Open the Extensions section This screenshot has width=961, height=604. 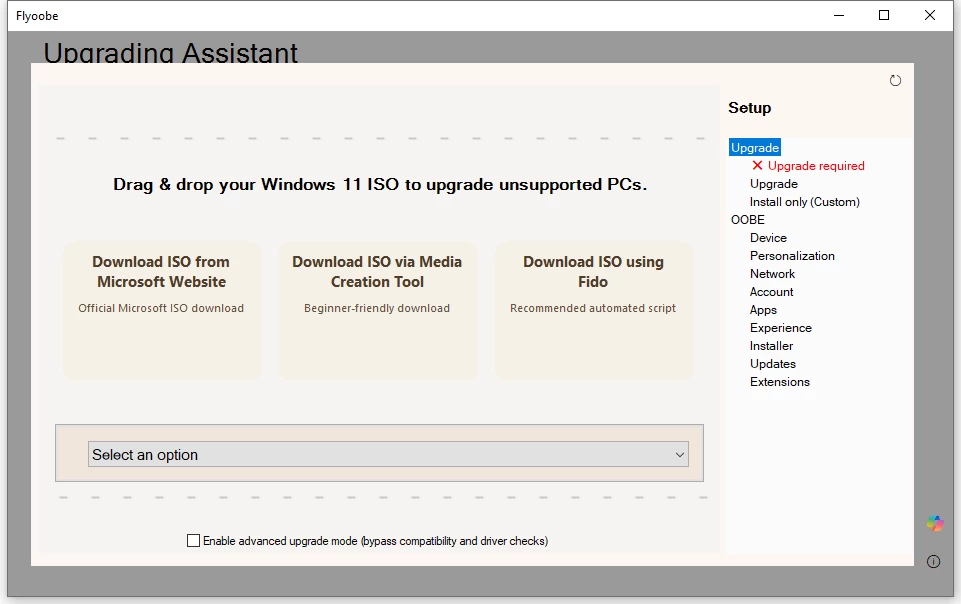[x=779, y=382]
